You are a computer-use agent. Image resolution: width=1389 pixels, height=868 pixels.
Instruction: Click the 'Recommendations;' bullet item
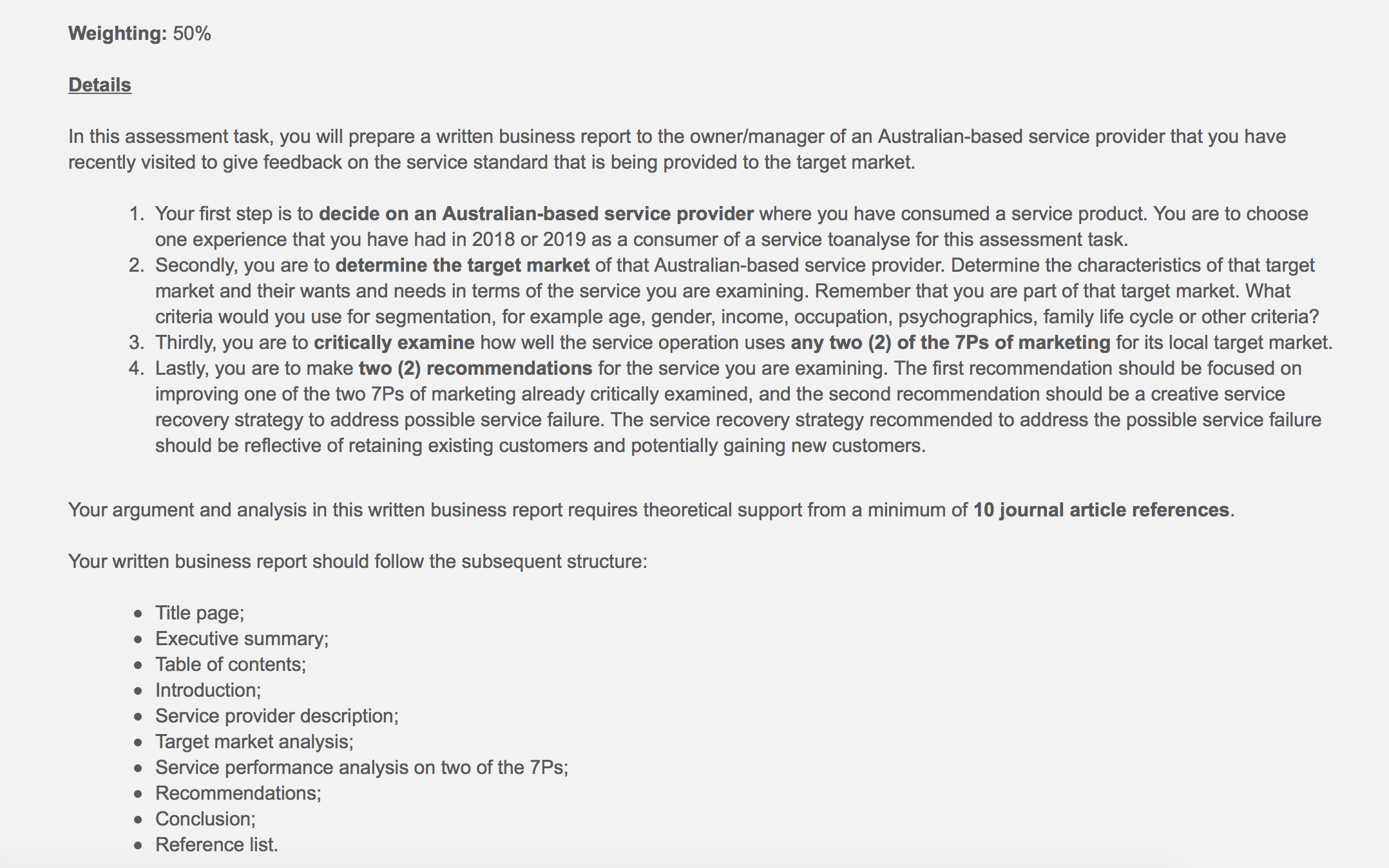coord(238,793)
